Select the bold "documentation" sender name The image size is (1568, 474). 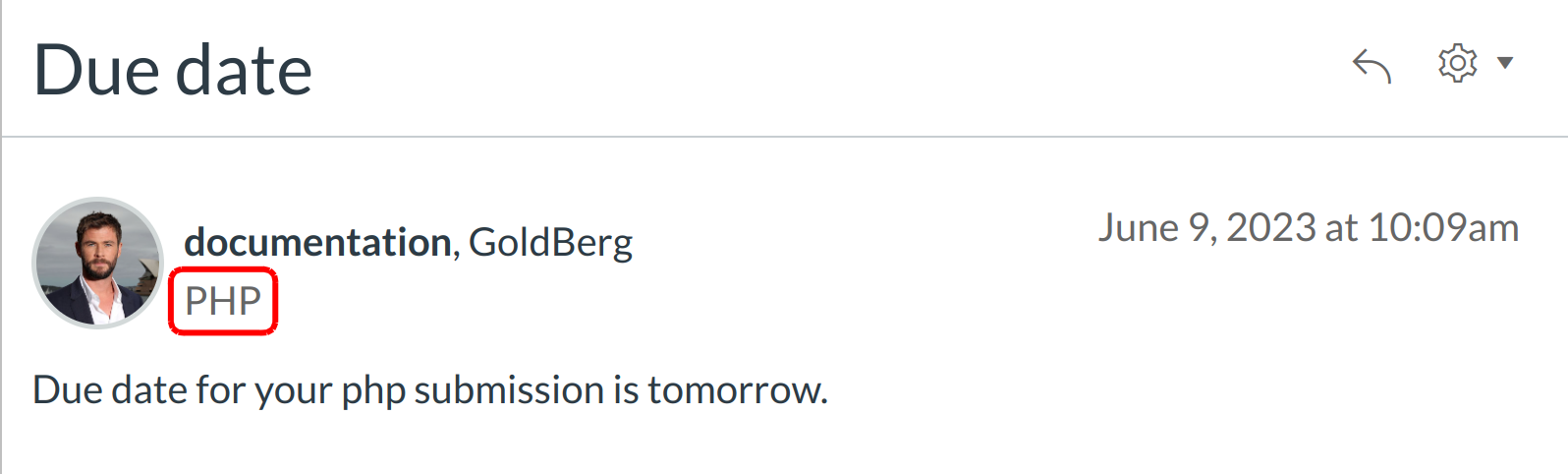(317, 242)
